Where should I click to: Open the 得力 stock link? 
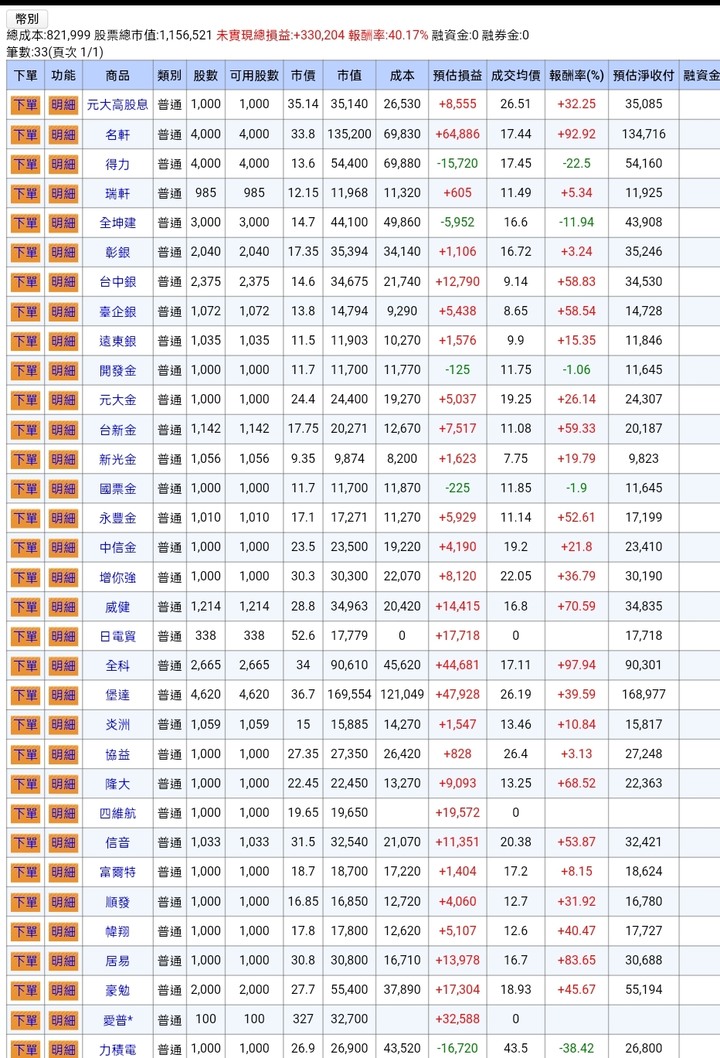(x=117, y=164)
